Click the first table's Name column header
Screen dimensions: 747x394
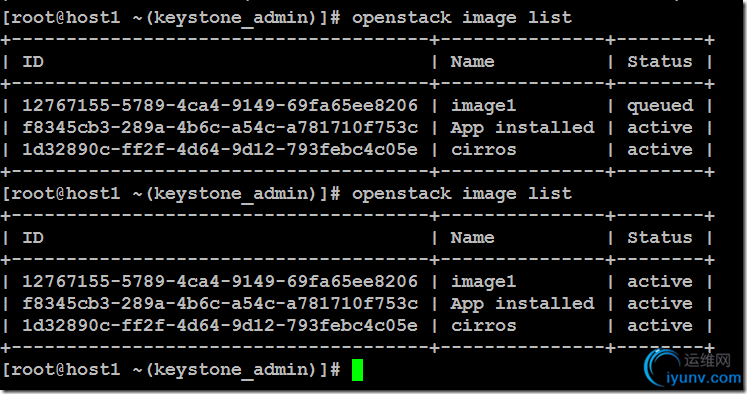(472, 61)
